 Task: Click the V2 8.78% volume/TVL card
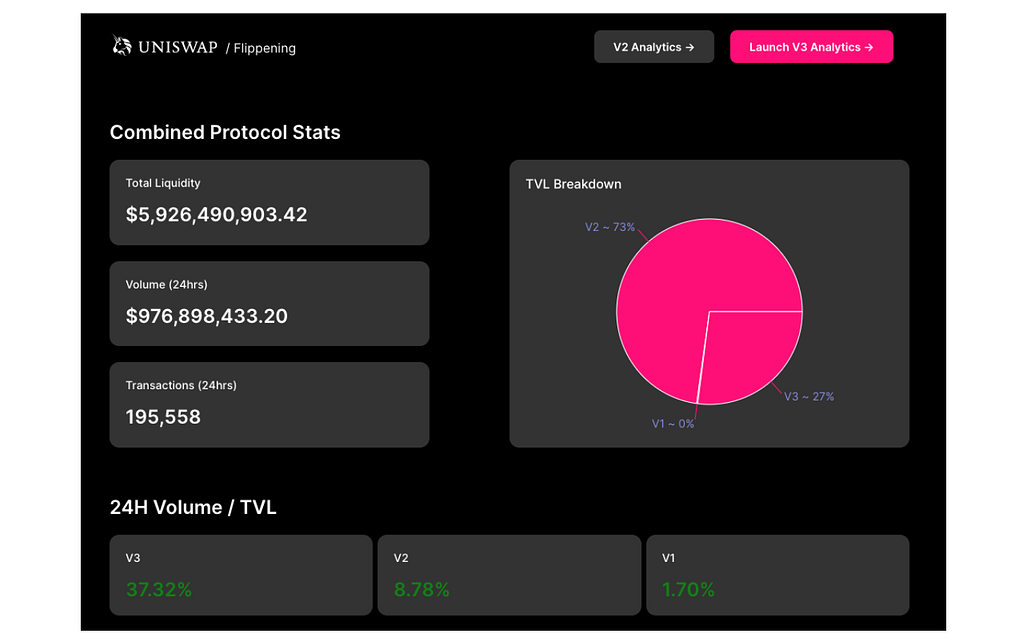click(508, 575)
